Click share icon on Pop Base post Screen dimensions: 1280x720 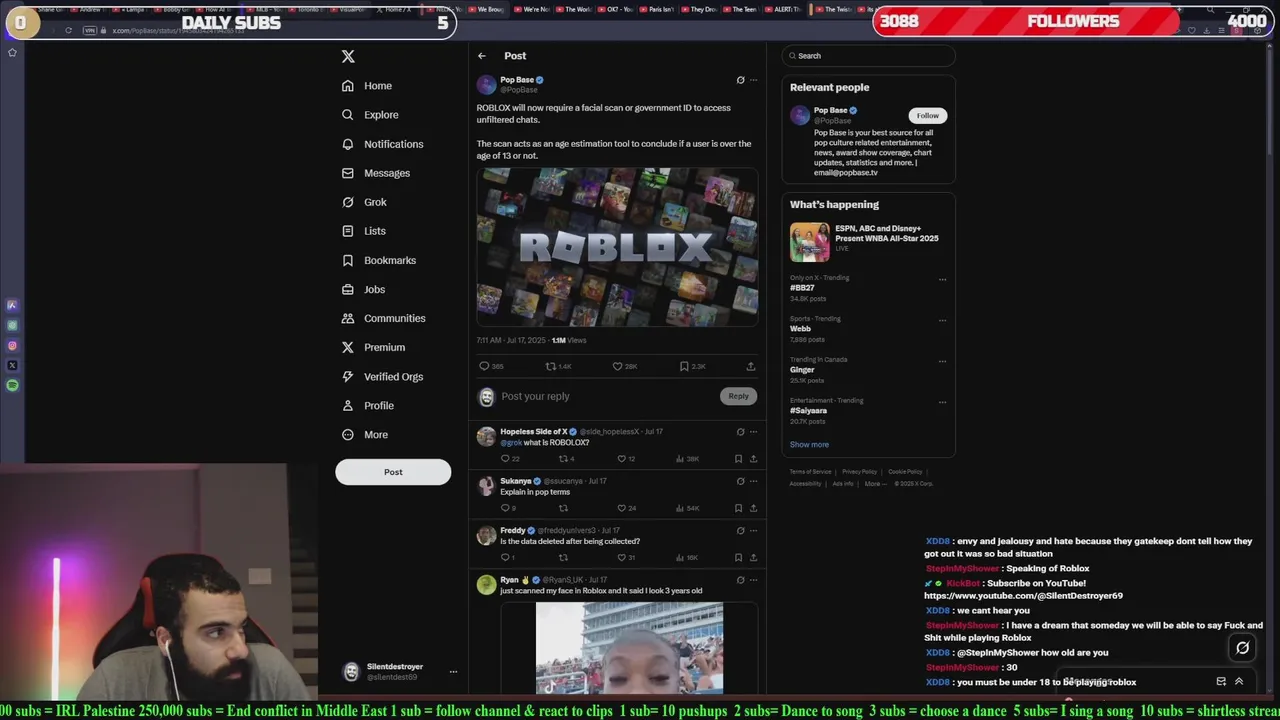click(751, 366)
